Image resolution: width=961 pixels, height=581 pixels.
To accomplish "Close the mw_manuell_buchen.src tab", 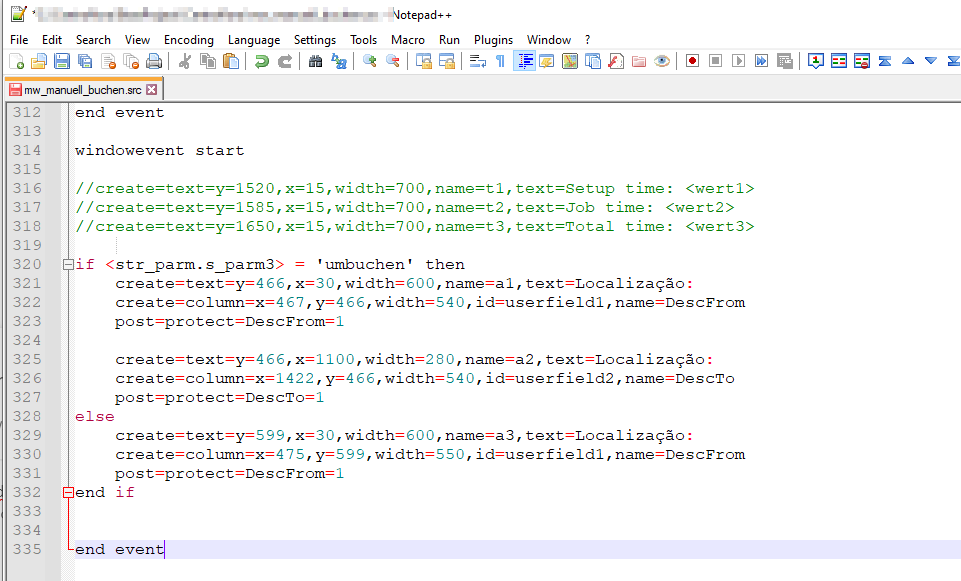I will 151,90.
